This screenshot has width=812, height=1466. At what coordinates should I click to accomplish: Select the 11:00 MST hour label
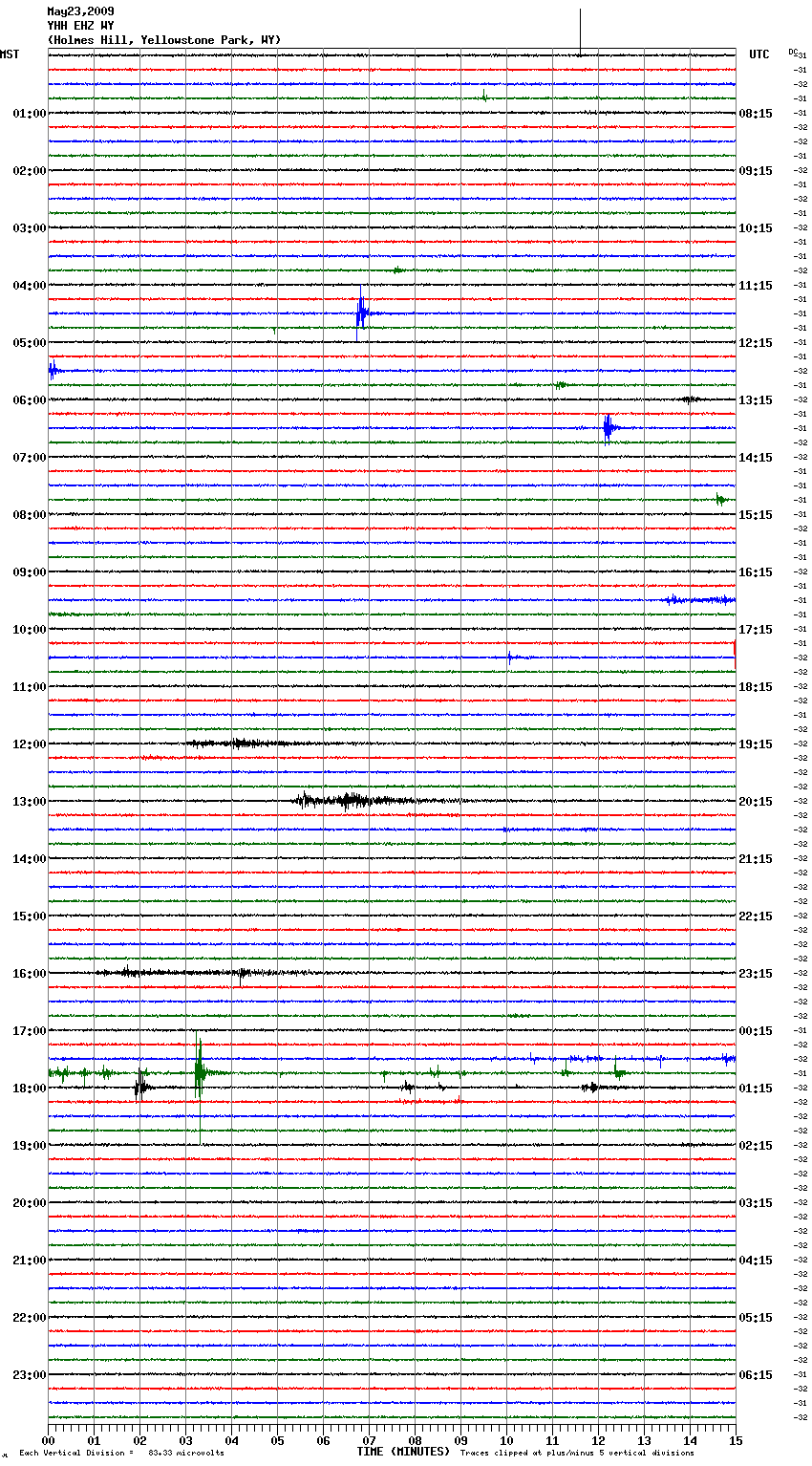[29, 687]
